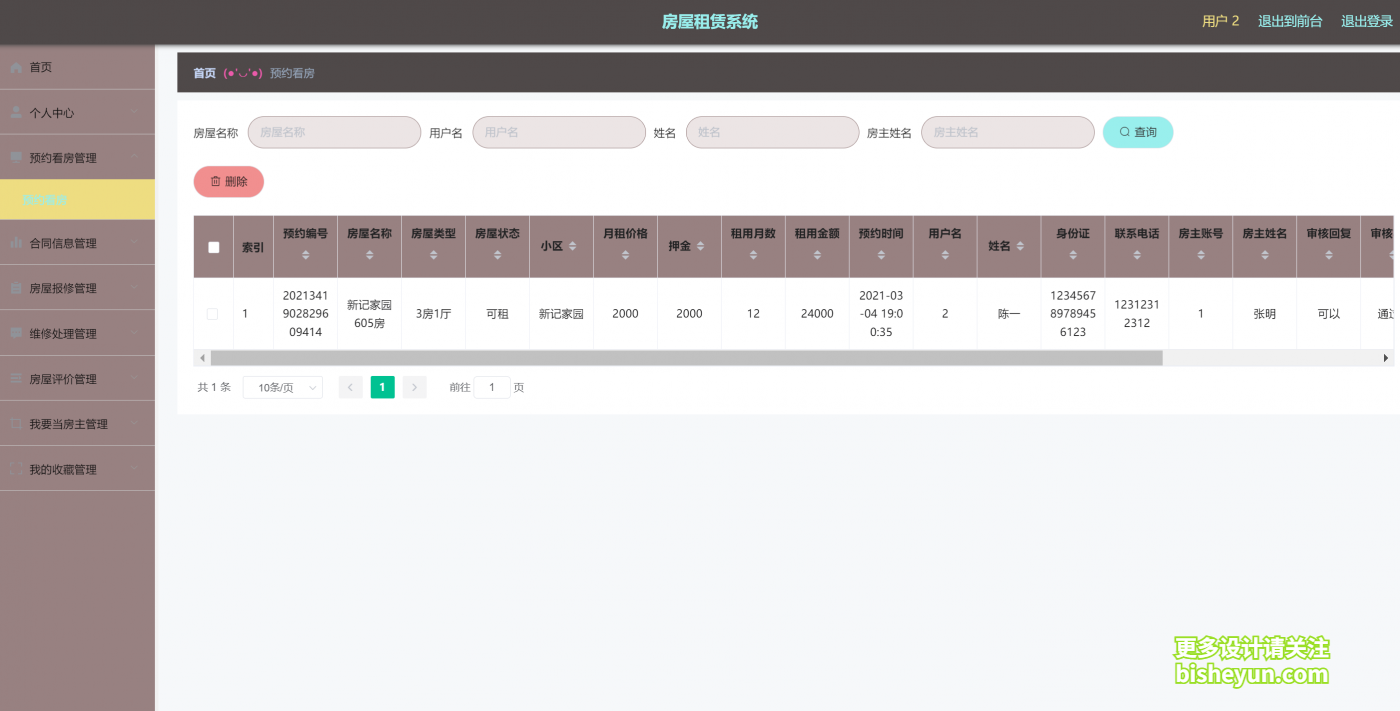Viewport: 1400px width, 711px height.
Task: Expand 合同信息管理 menu using its chevron
Action: pyautogui.click(x=133, y=243)
